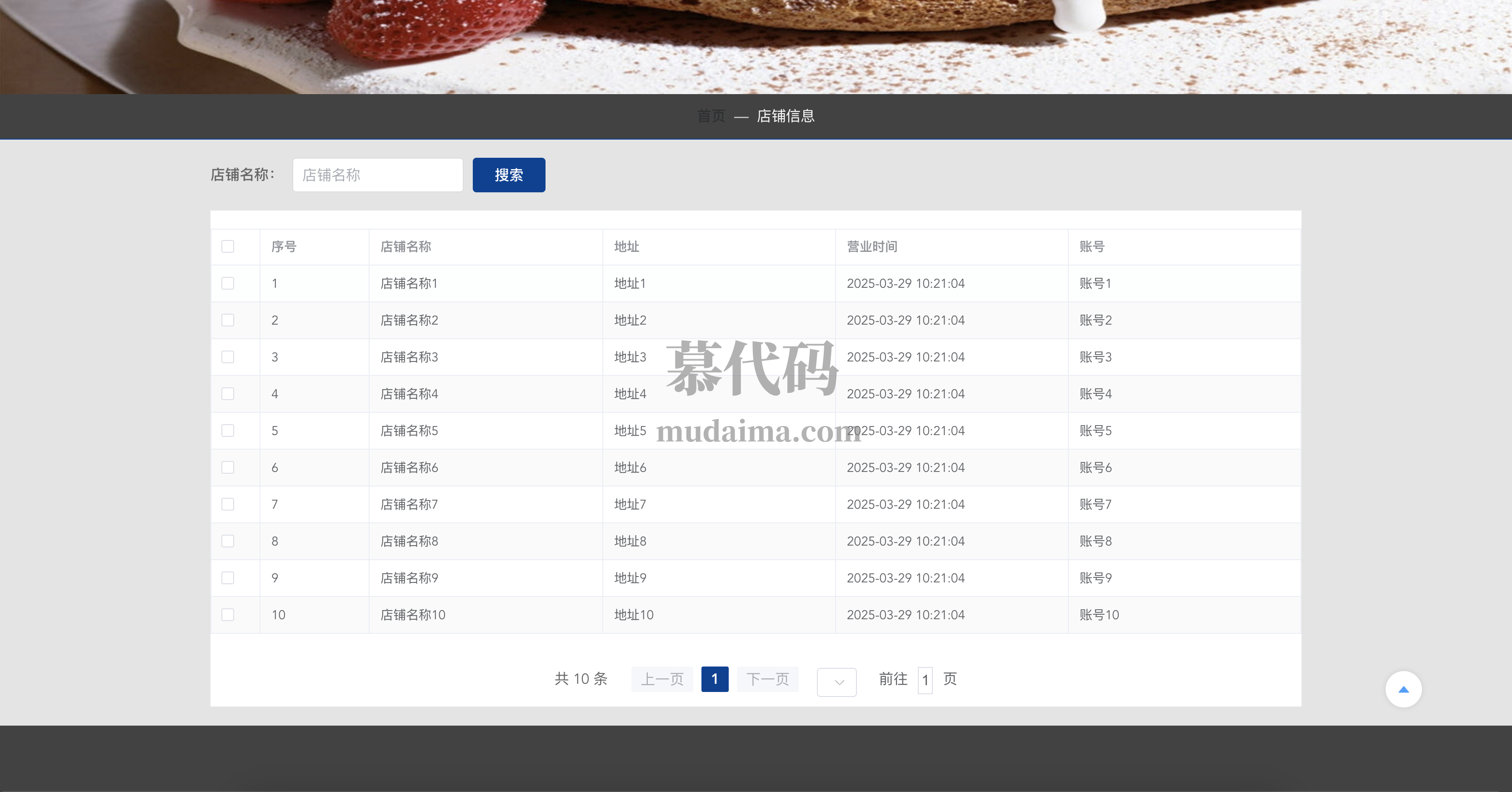Select page number 1 in pagination

pyautogui.click(x=714, y=679)
